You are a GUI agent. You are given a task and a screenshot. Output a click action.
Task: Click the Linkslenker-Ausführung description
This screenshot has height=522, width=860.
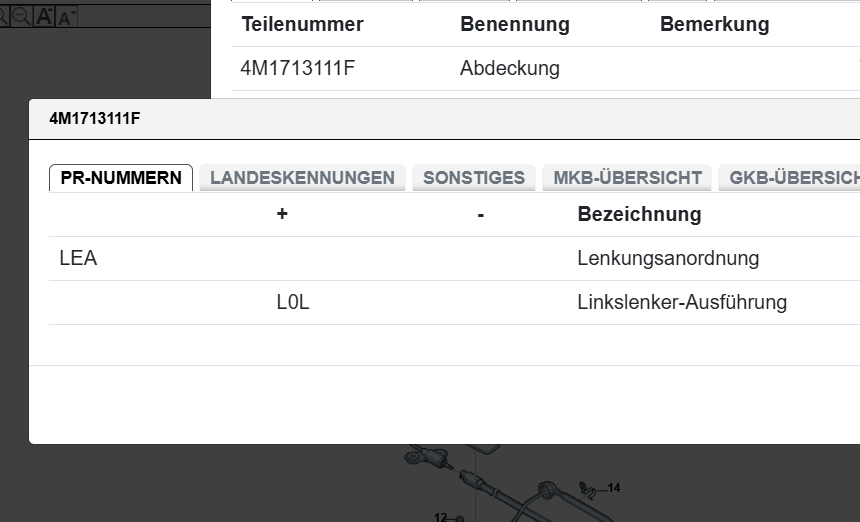click(682, 302)
